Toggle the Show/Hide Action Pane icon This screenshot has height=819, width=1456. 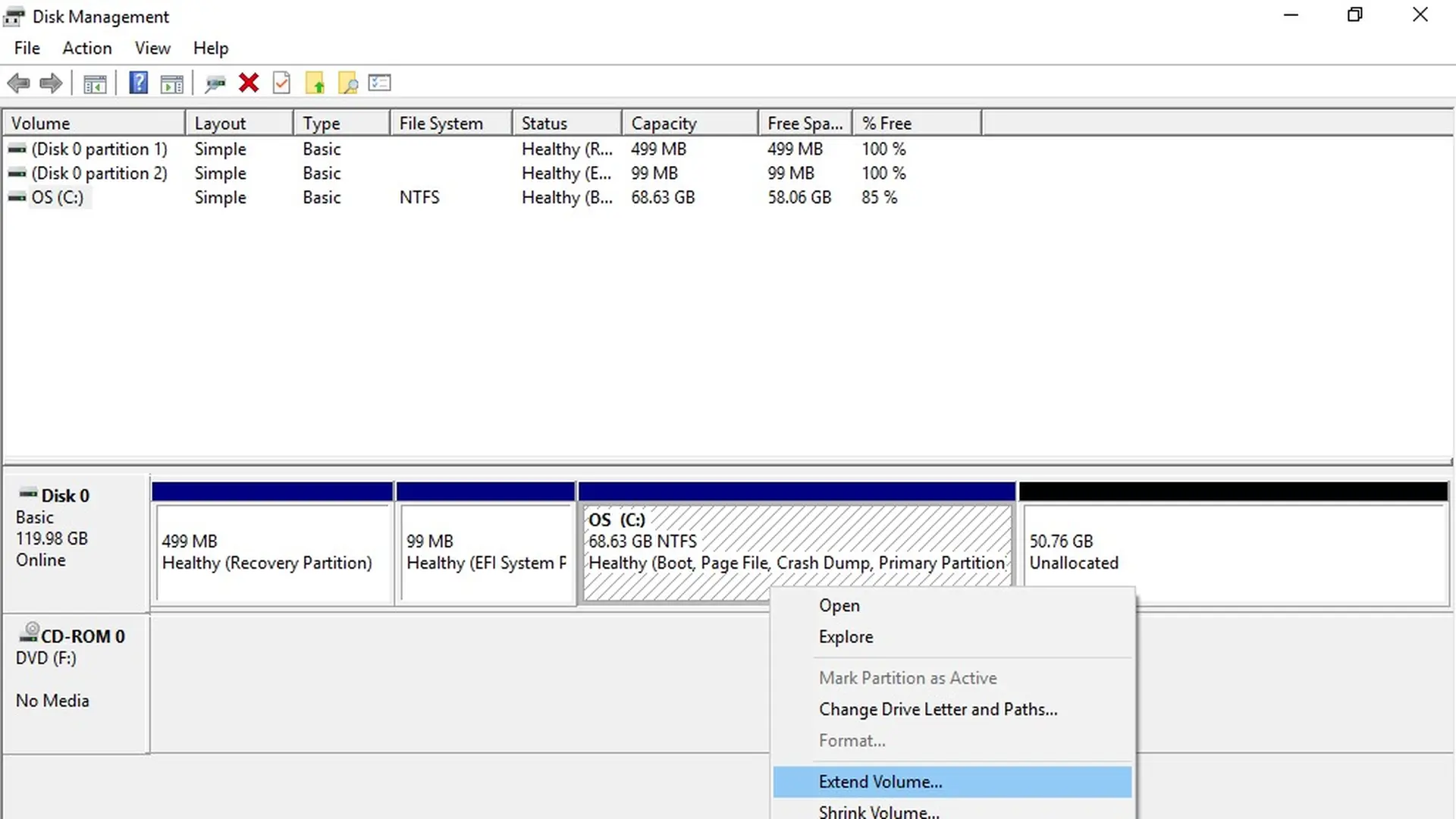172,84
